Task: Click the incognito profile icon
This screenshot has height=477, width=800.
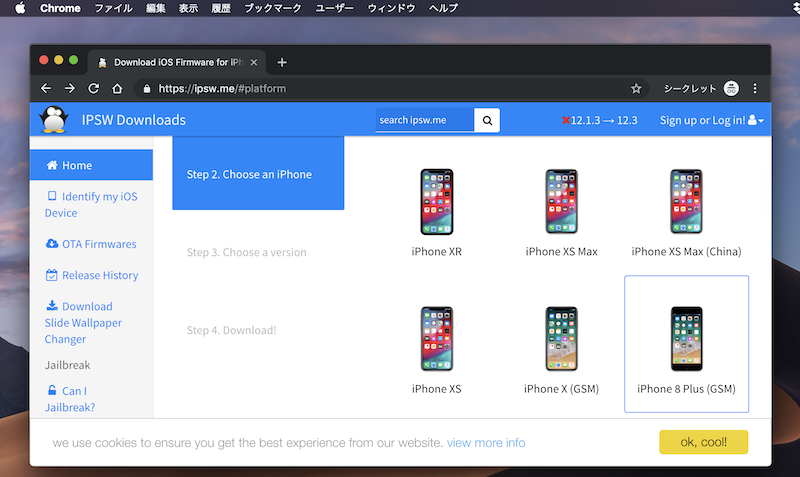Action: (x=731, y=88)
